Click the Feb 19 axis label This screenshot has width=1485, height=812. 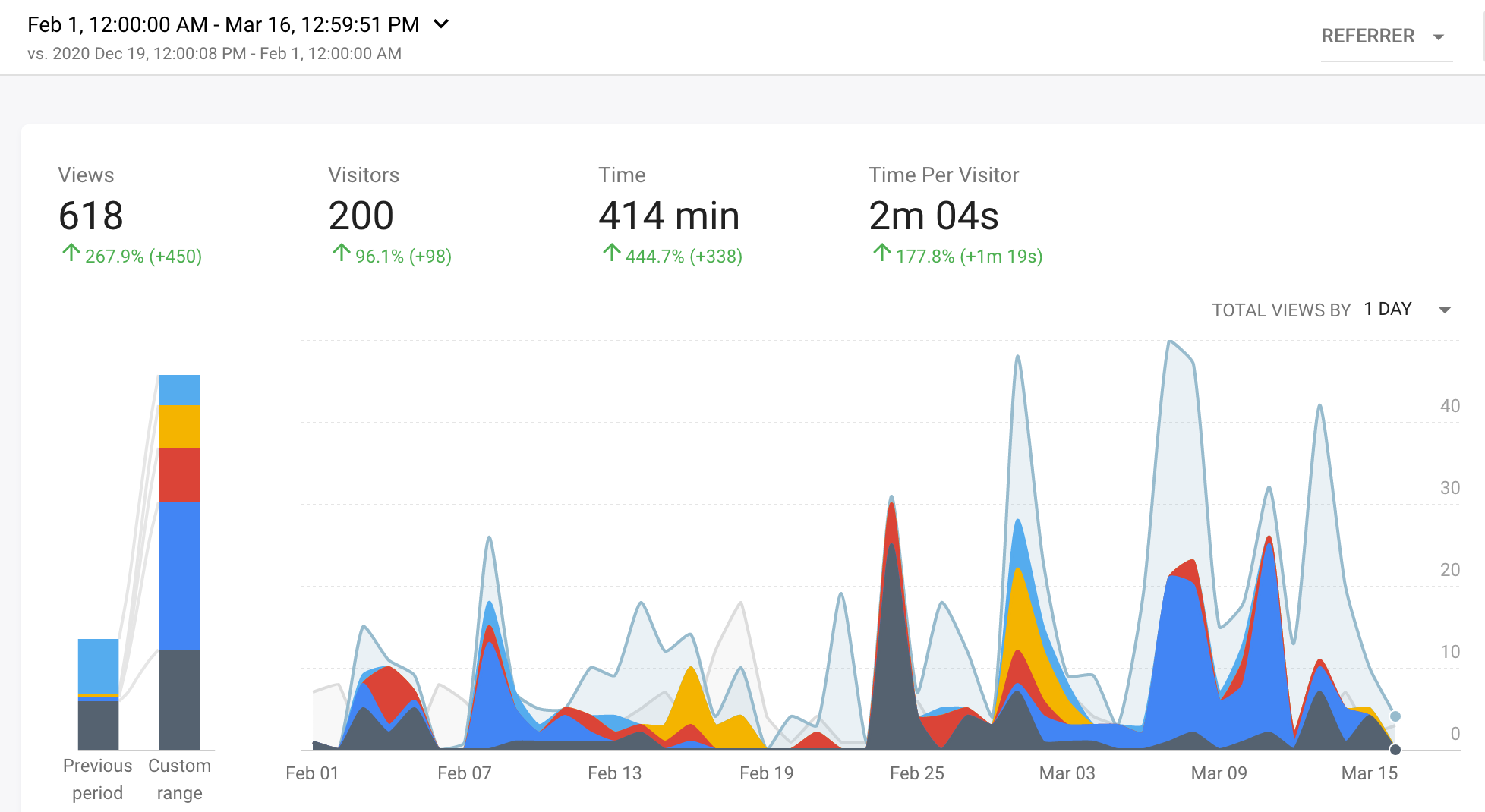[x=767, y=773]
